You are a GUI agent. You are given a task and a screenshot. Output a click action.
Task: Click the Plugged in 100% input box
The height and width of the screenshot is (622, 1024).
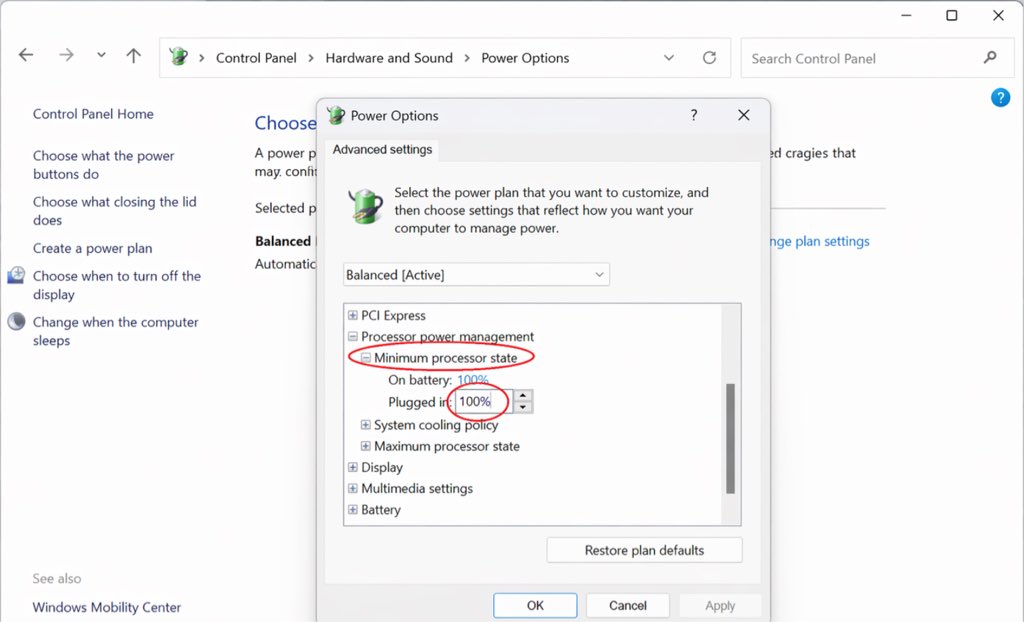483,401
